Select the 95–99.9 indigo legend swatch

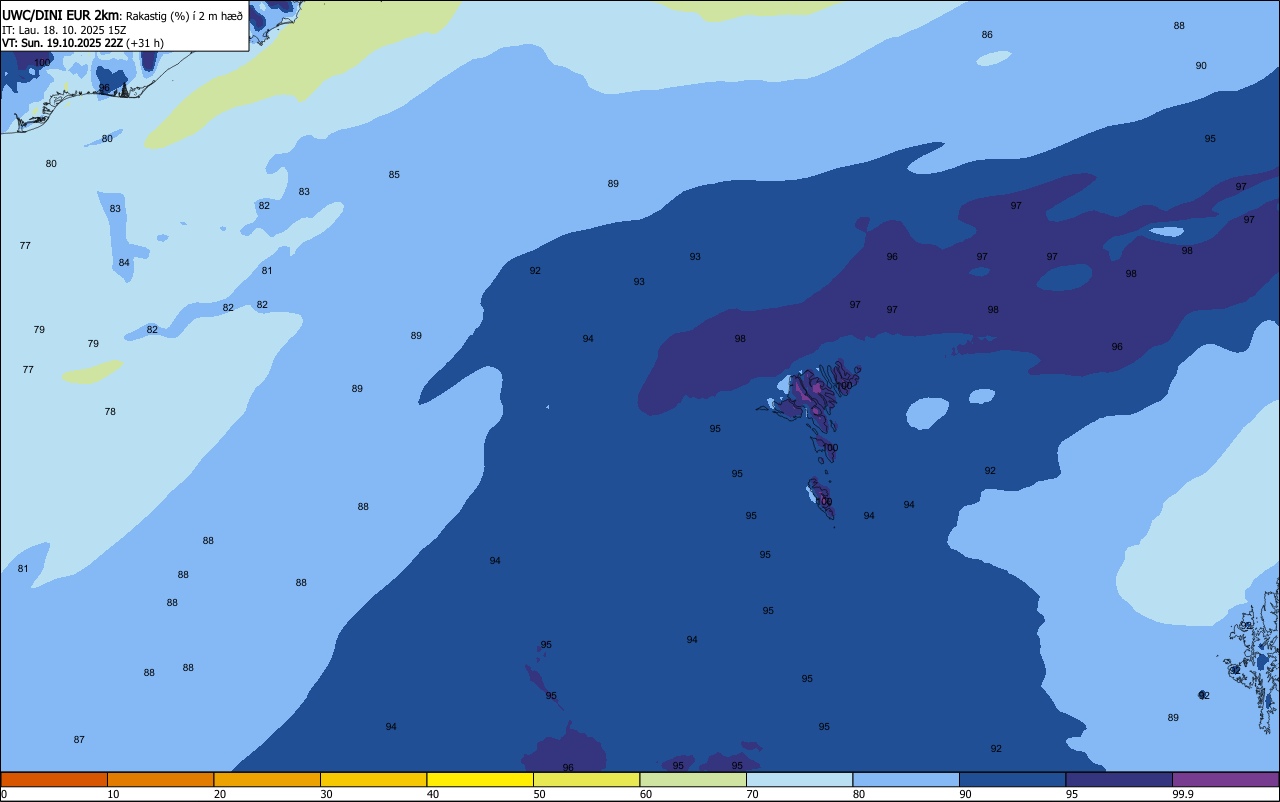click(1119, 779)
